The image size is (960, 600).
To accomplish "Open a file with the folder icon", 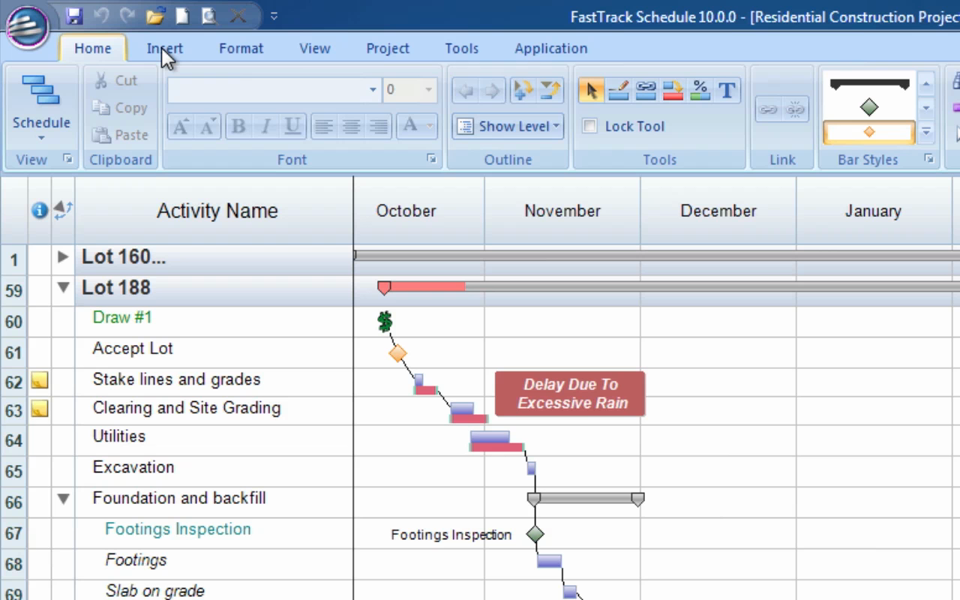I will [x=156, y=16].
